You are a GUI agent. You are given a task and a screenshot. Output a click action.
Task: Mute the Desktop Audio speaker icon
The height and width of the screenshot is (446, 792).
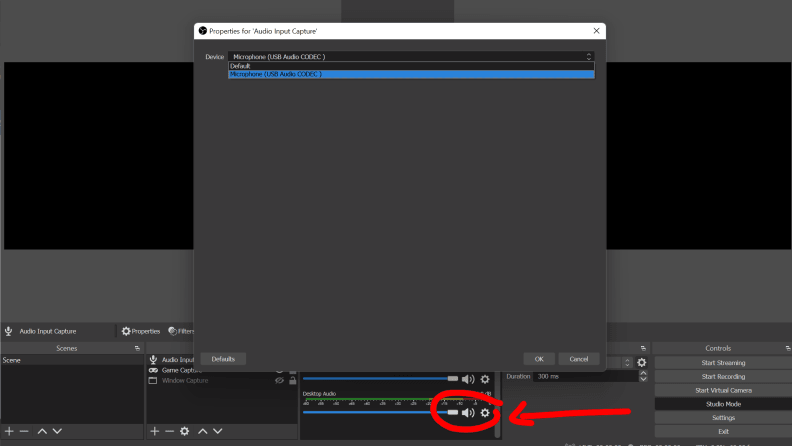click(468, 413)
